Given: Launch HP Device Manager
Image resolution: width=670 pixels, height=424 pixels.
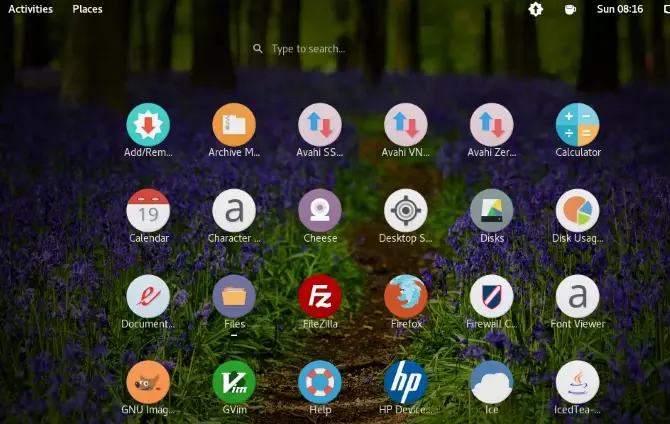Looking at the screenshot, I should pyautogui.click(x=406, y=382).
